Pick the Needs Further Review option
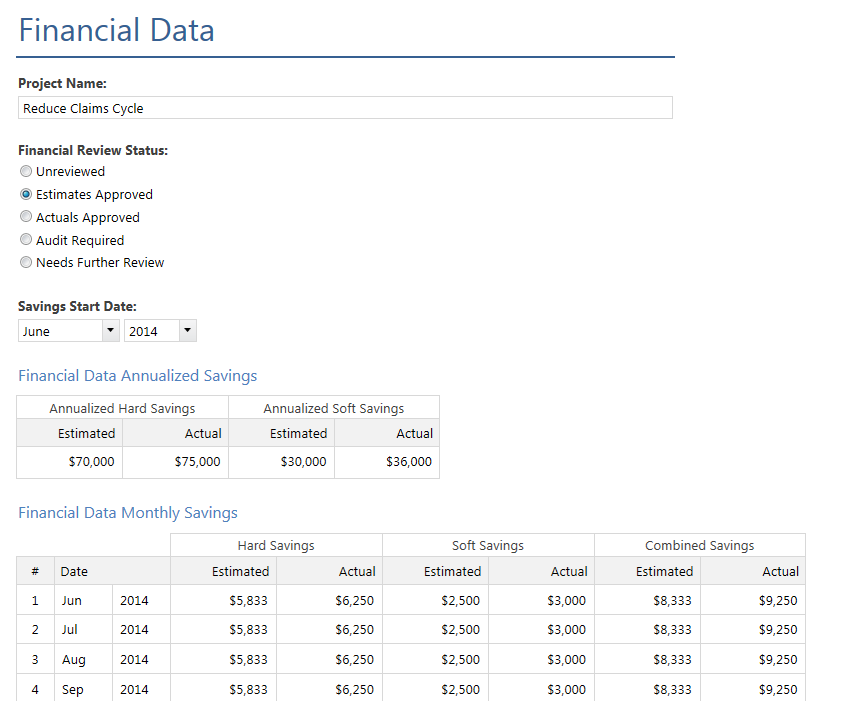The height and width of the screenshot is (701, 855). tap(26, 263)
